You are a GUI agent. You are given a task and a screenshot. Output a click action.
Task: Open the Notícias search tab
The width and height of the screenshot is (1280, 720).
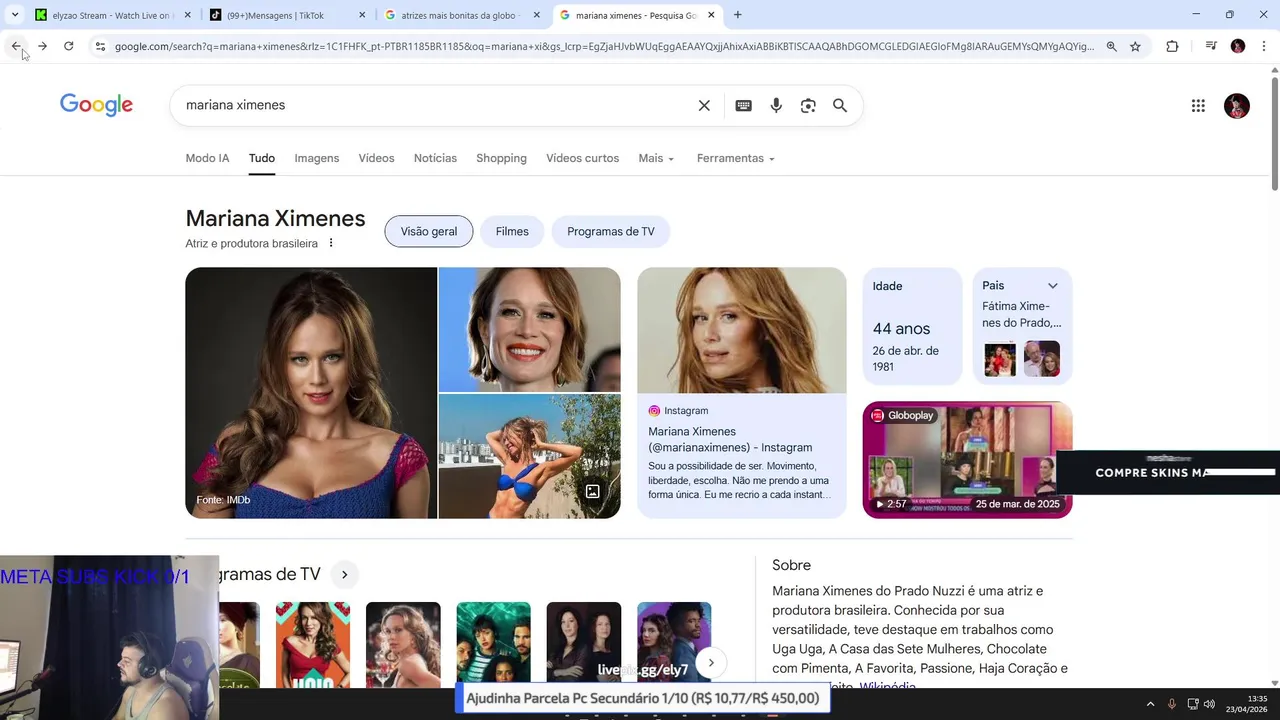pos(435,158)
